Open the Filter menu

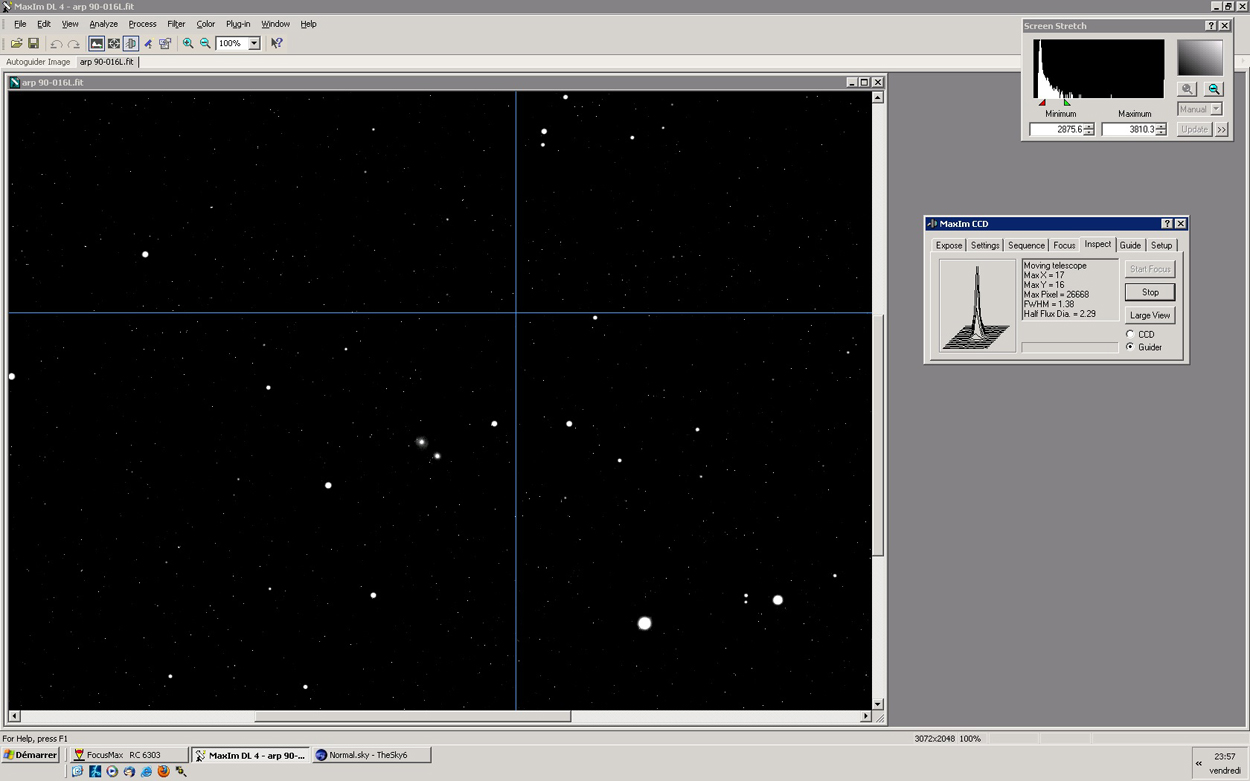point(176,24)
